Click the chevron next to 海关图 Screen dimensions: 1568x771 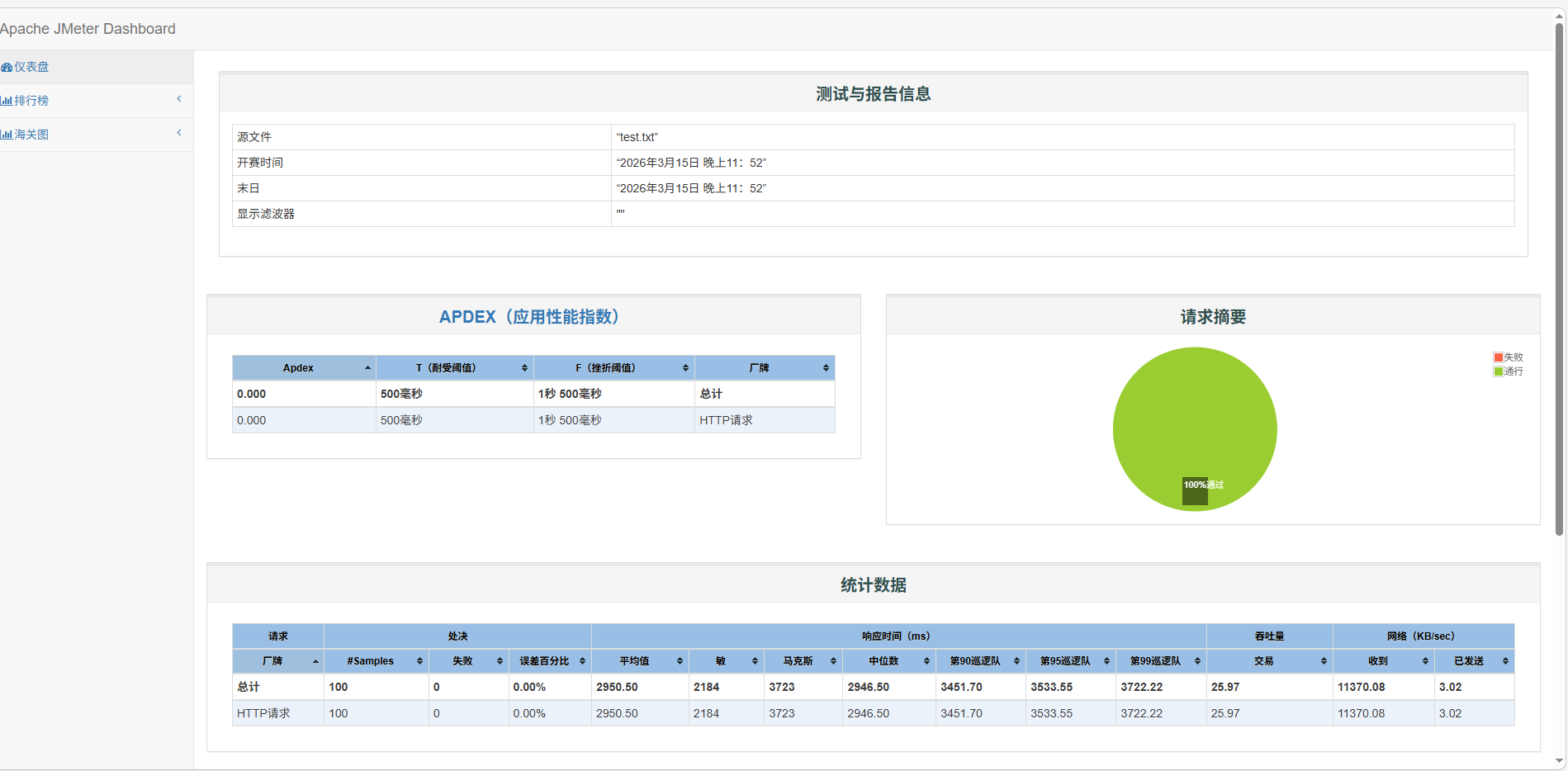(179, 133)
